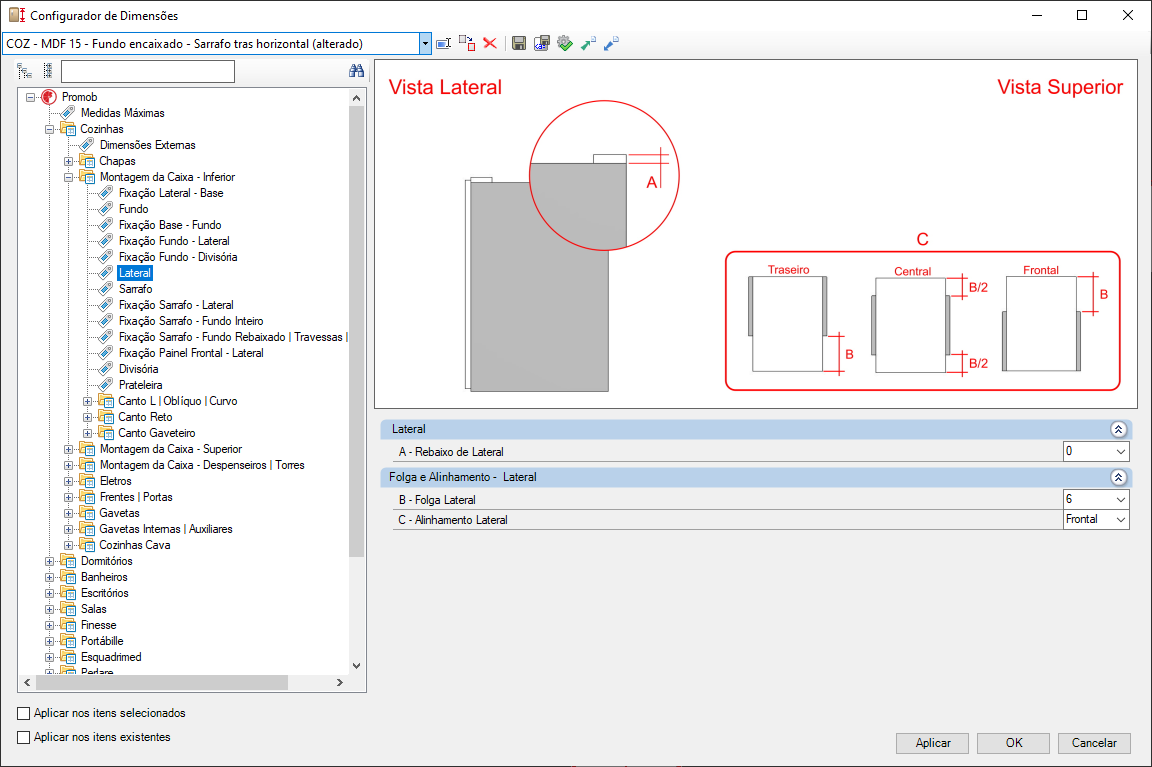Screen dimensions: 1152x767
Task: Collapse all tree nodes using the tree icon
Action: tap(48, 71)
